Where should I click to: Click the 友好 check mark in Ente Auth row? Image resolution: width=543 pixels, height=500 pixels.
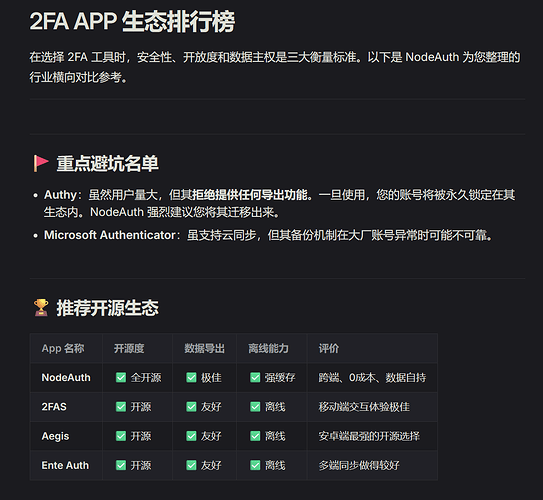point(191,465)
